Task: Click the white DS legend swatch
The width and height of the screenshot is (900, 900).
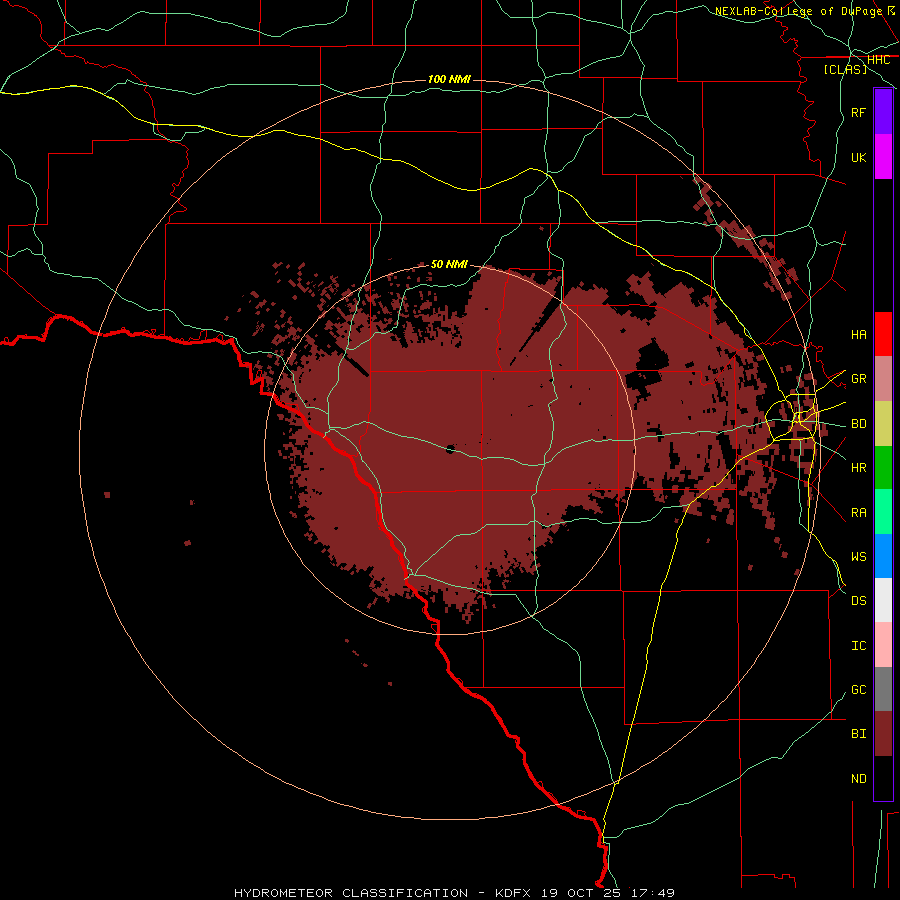Action: pos(883,600)
